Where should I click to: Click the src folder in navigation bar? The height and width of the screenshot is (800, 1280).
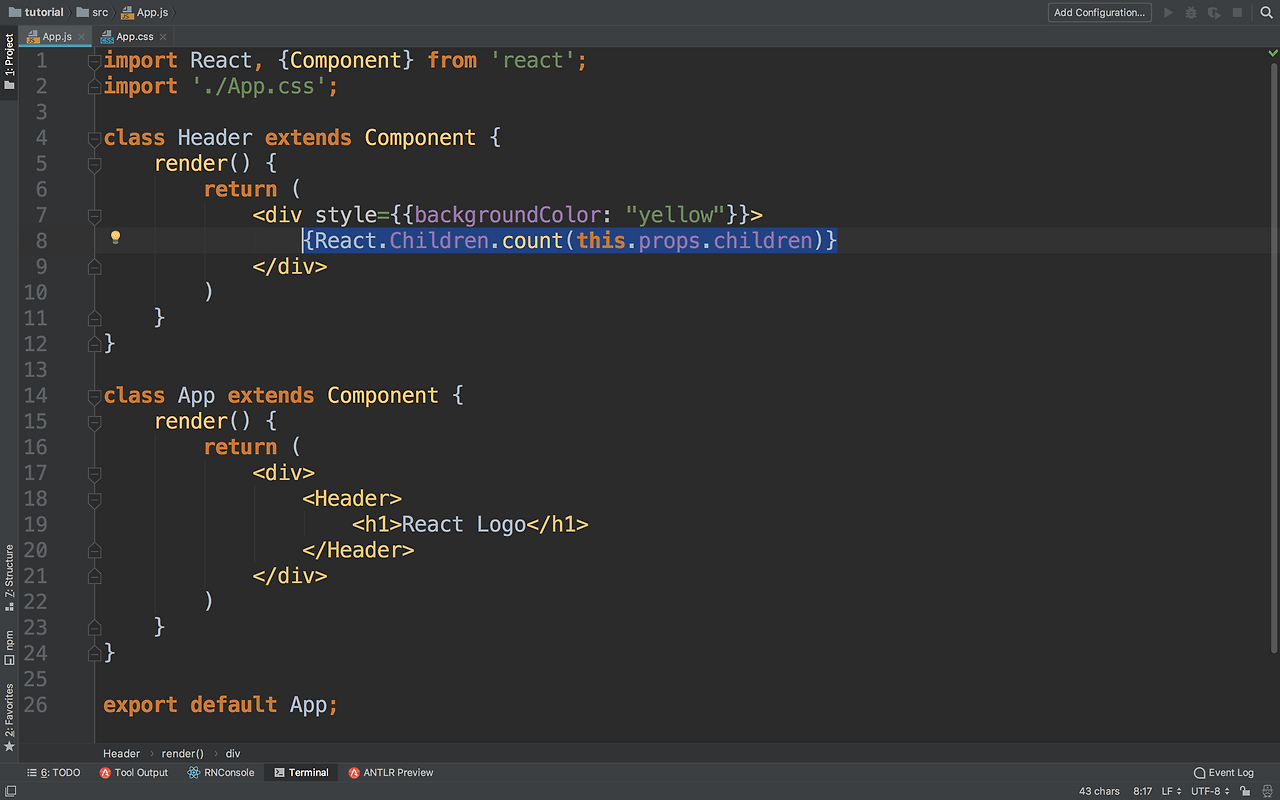92,13
